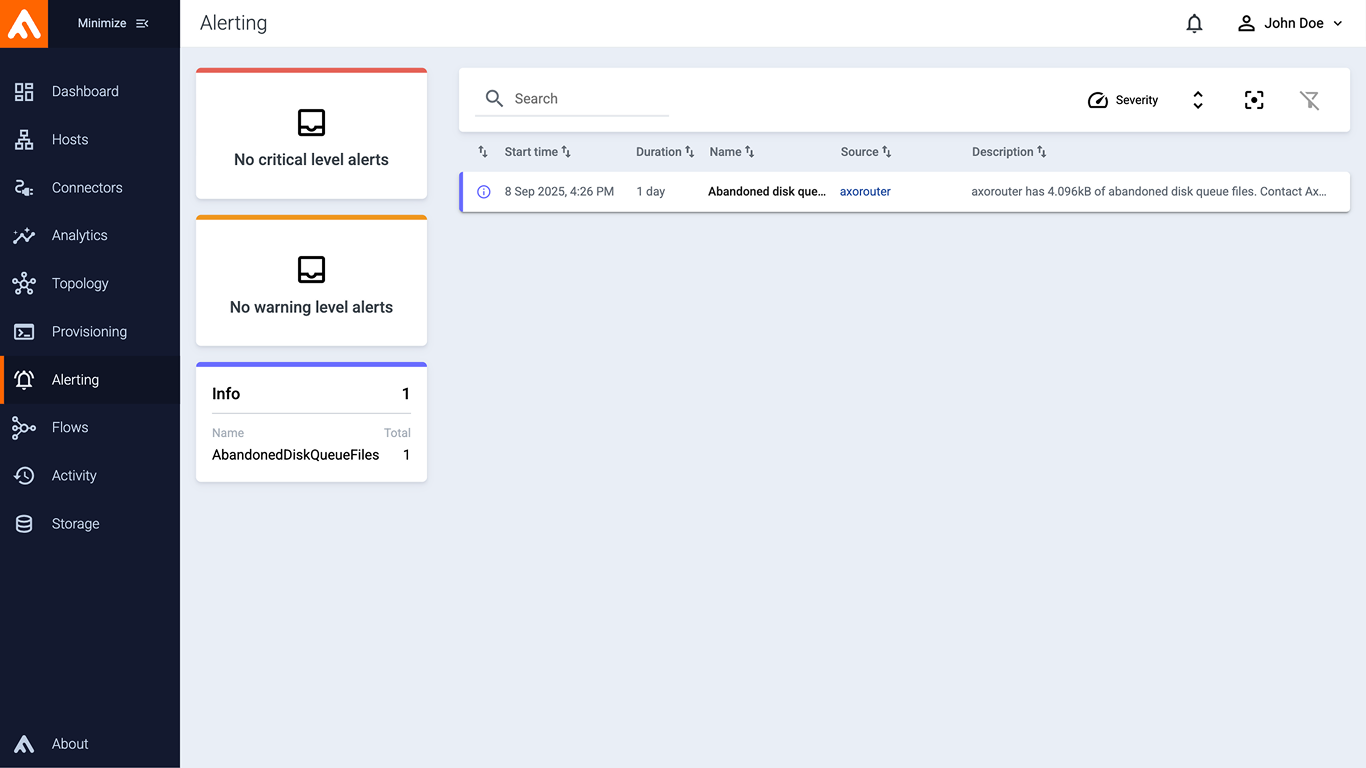Click the Axoflow logo in top-left corner
The image size is (1366, 768).
coord(24,24)
